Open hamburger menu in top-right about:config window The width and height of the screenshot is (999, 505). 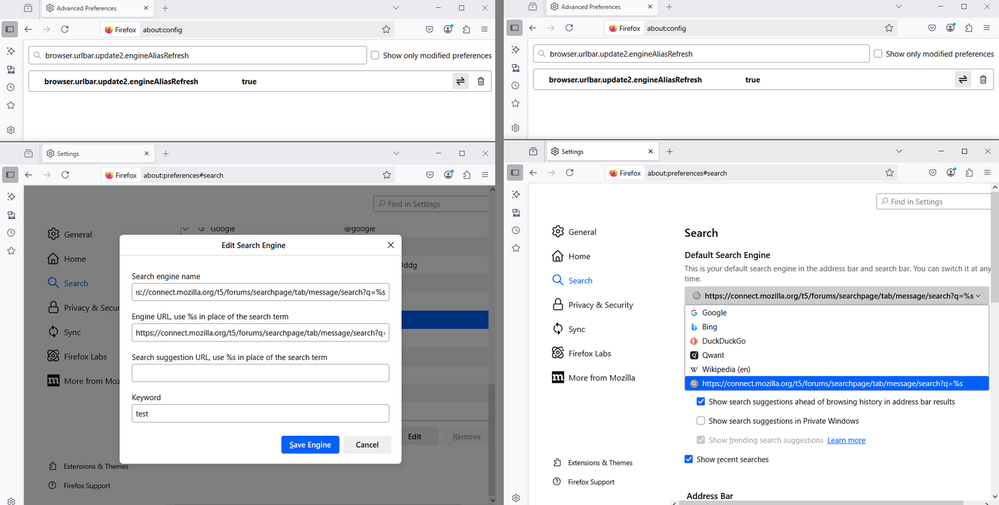point(987,28)
